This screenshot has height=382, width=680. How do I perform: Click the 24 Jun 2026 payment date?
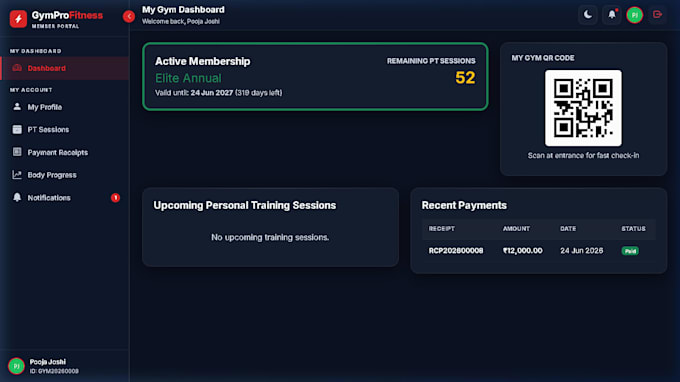tap(582, 251)
